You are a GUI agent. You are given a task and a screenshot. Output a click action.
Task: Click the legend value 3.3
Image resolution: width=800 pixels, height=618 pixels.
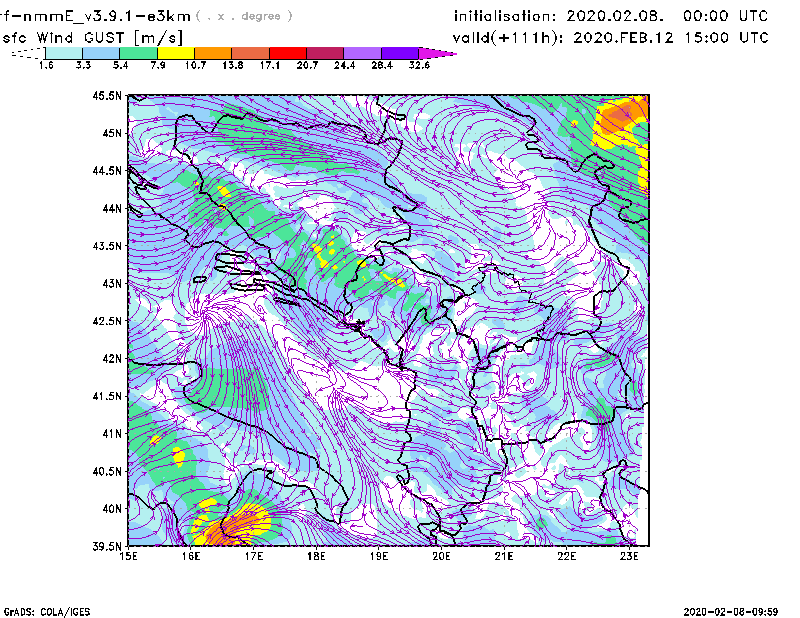click(x=83, y=65)
